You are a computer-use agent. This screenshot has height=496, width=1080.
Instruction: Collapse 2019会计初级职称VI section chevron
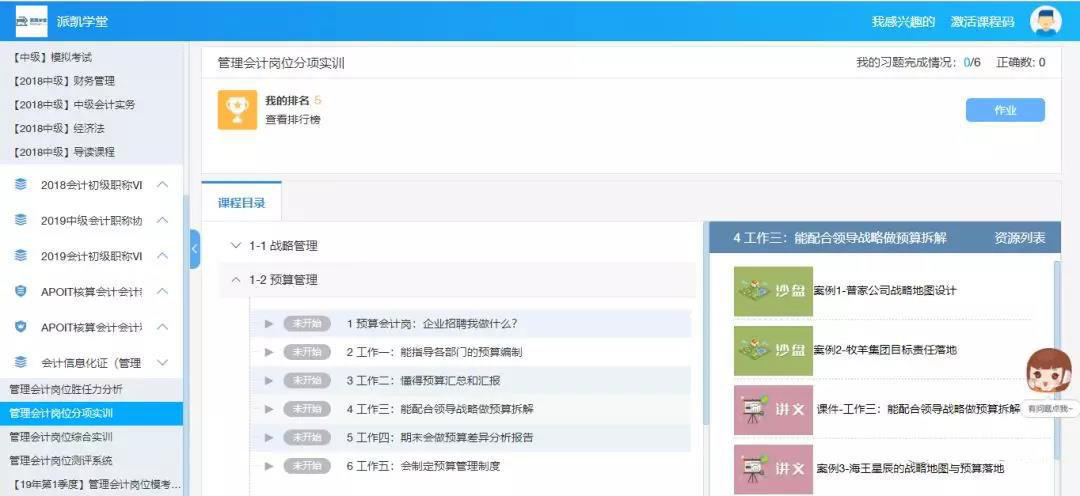pos(163,256)
